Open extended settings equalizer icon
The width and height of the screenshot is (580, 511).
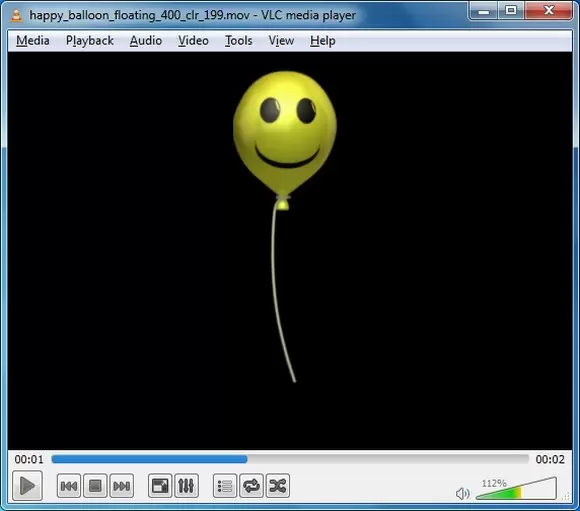click(186, 485)
